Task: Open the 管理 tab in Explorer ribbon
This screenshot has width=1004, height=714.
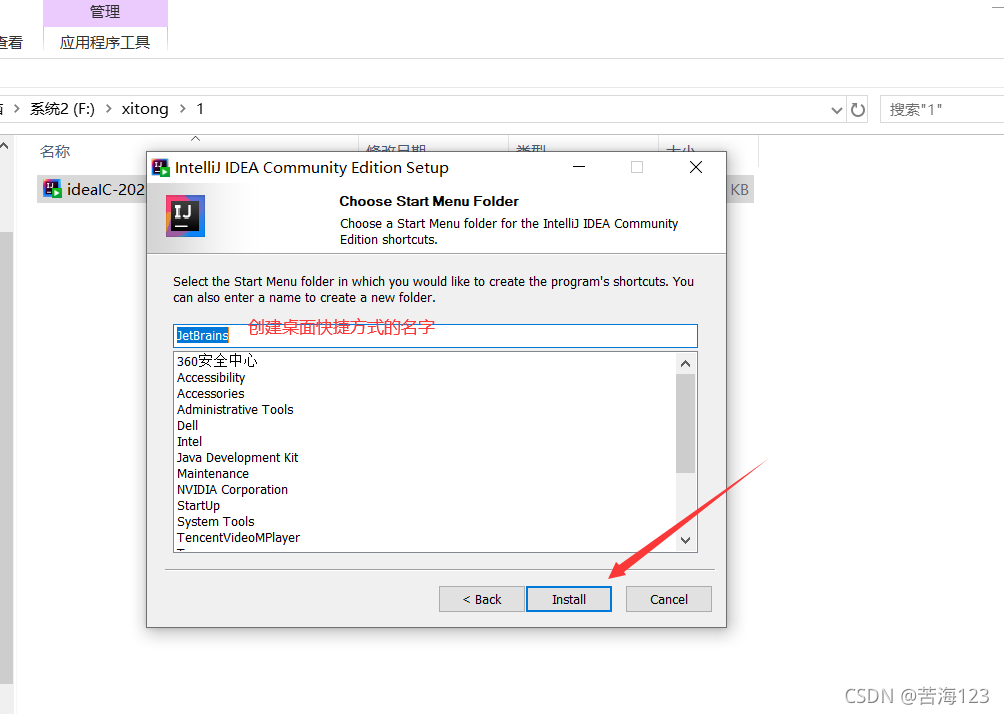Action: [105, 12]
